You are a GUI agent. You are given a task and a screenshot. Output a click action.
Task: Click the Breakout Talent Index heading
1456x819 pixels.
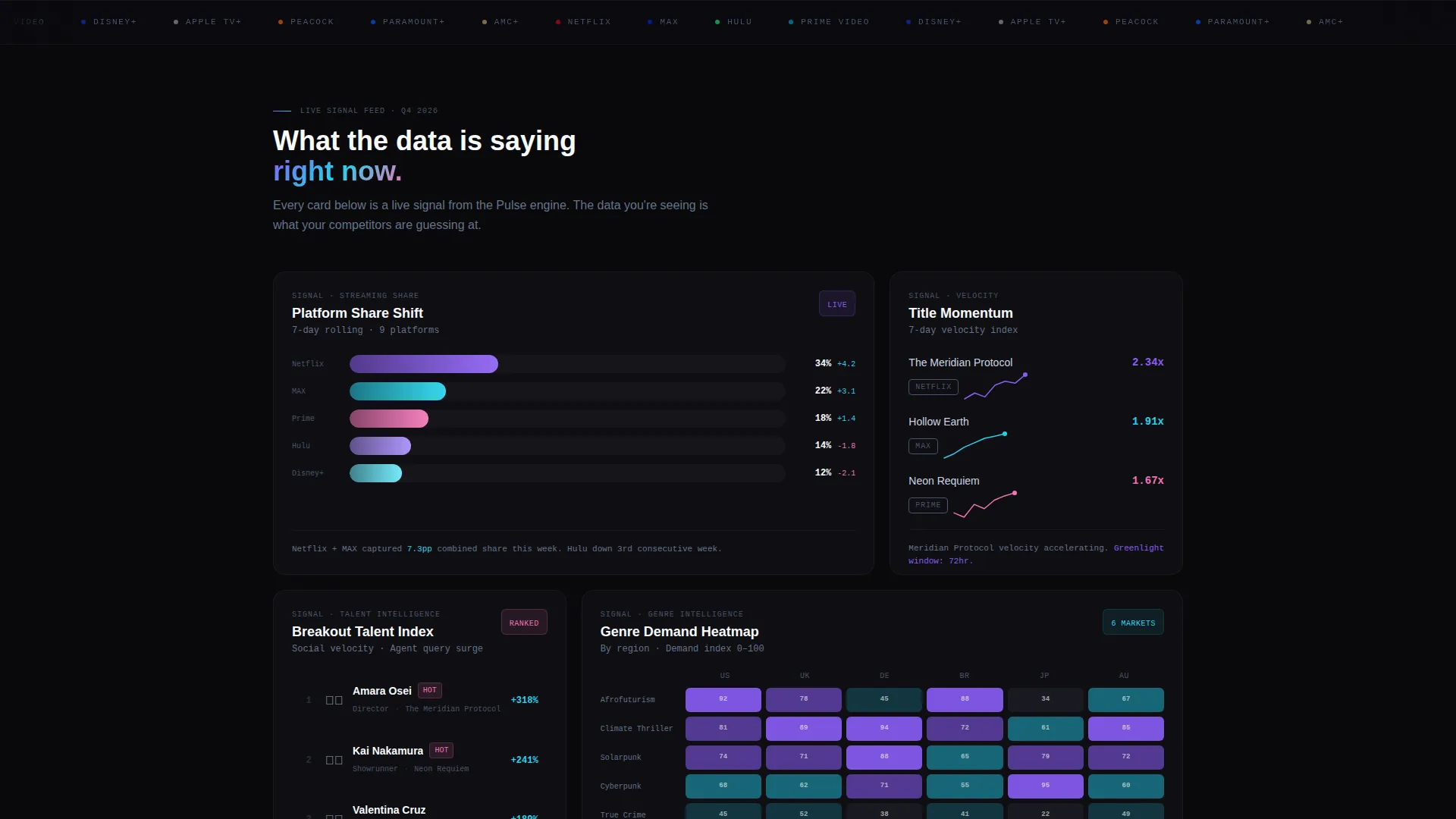point(362,632)
